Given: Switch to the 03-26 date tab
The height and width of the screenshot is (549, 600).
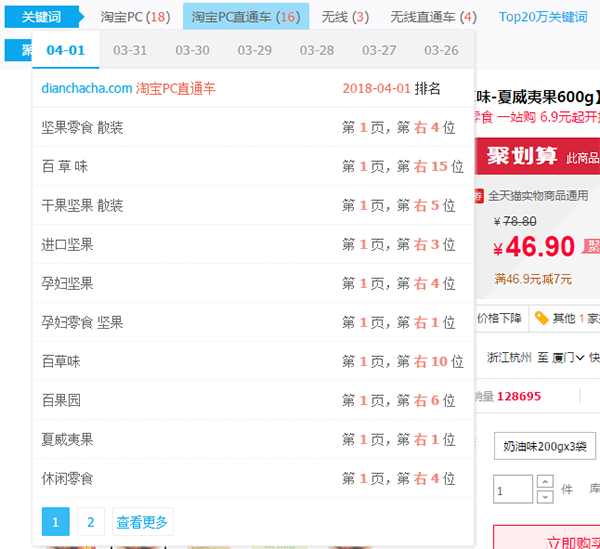Looking at the screenshot, I should (x=441, y=50).
